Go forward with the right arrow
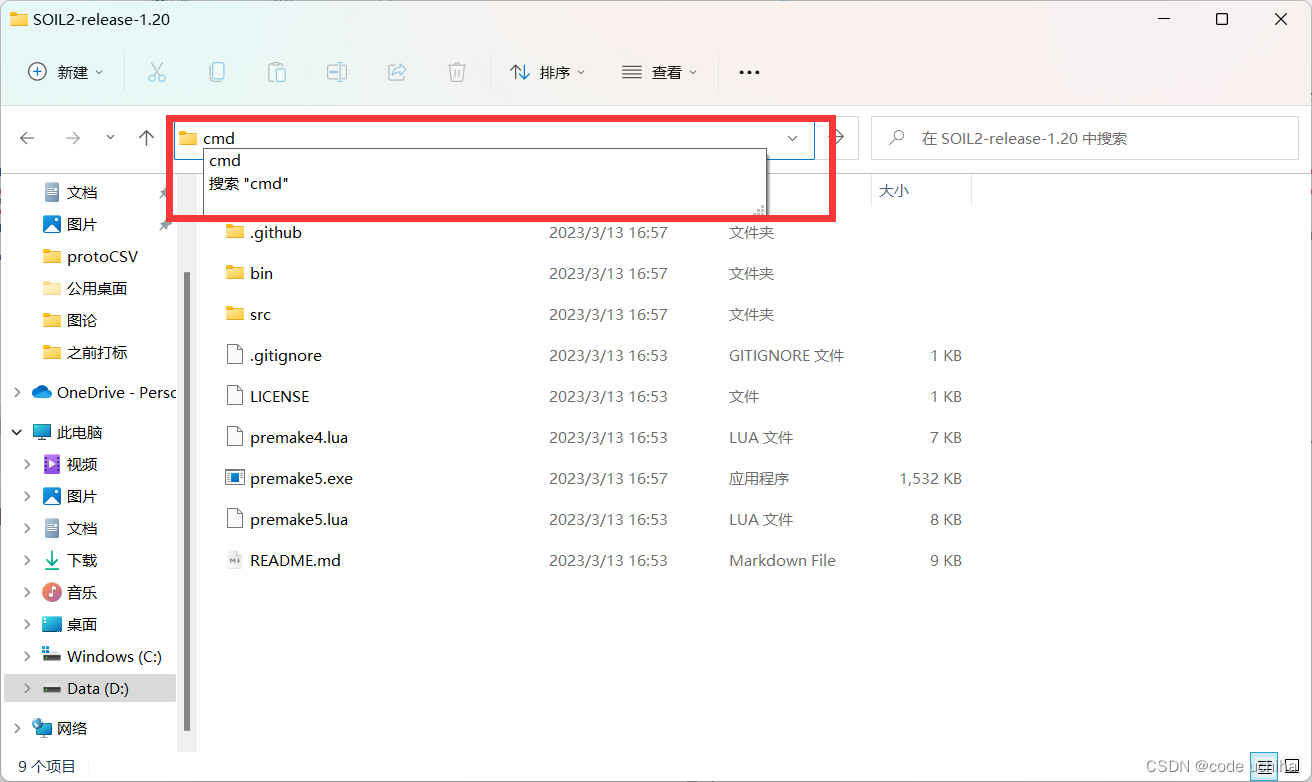The height and width of the screenshot is (782, 1312). (72, 138)
